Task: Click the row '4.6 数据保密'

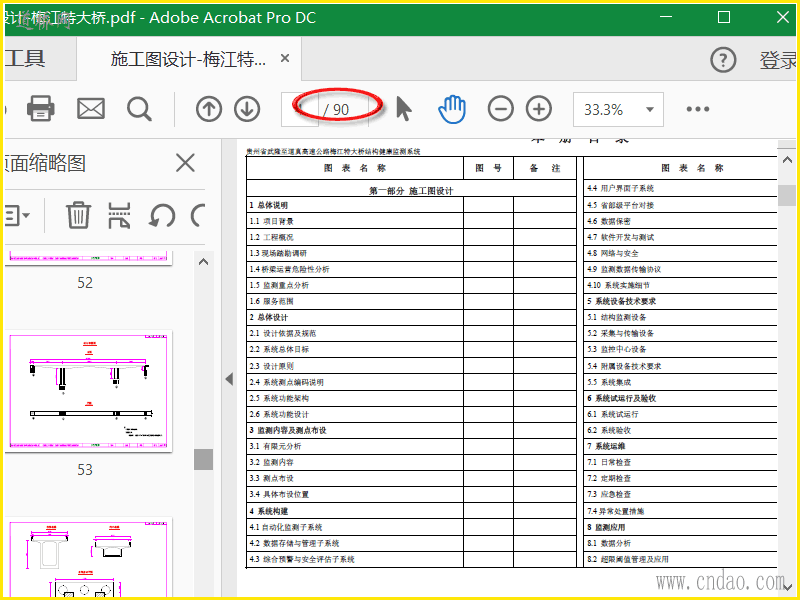Action: click(681, 221)
